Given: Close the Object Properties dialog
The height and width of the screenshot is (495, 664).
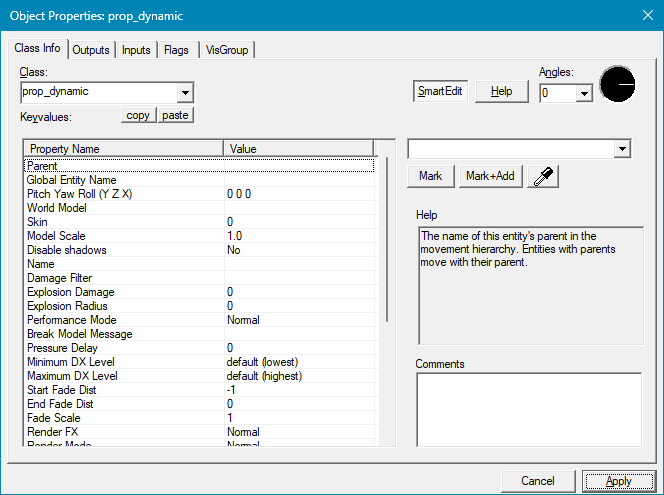Looking at the screenshot, I should 641,16.
